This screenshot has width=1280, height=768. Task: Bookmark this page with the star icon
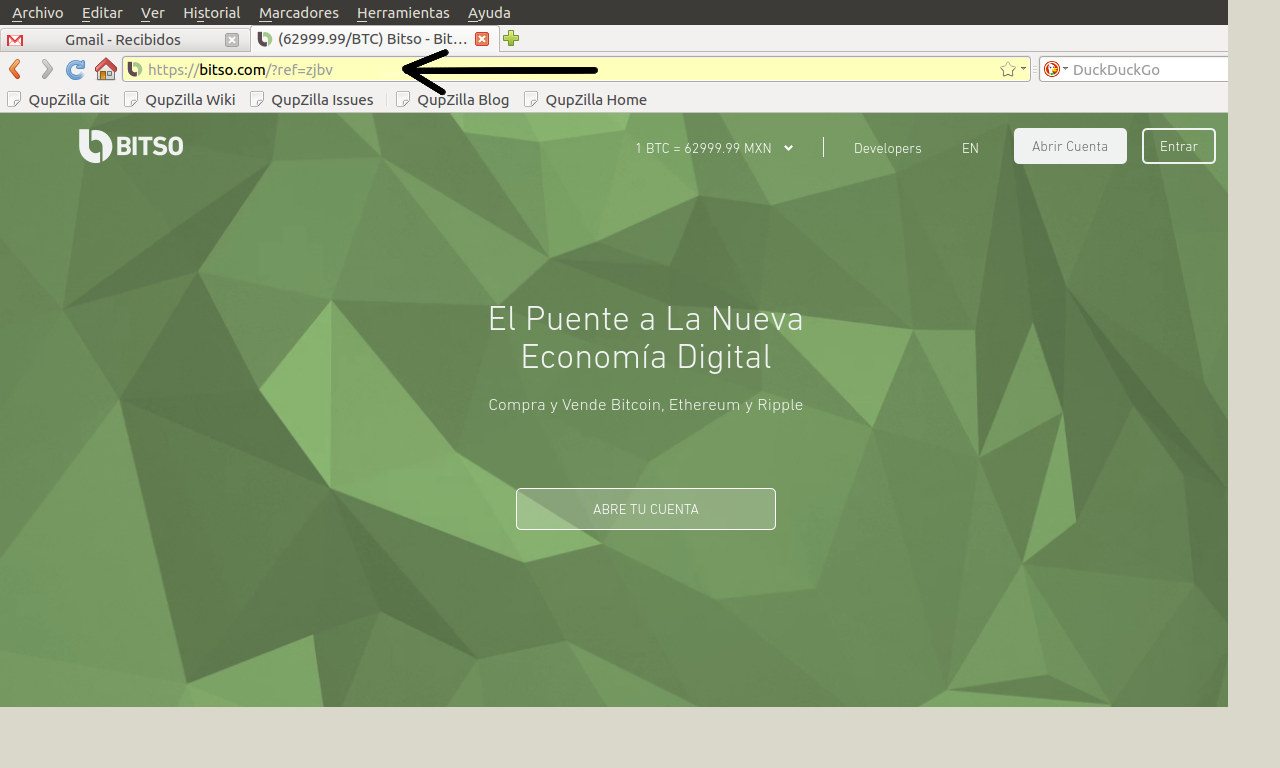click(x=1008, y=69)
